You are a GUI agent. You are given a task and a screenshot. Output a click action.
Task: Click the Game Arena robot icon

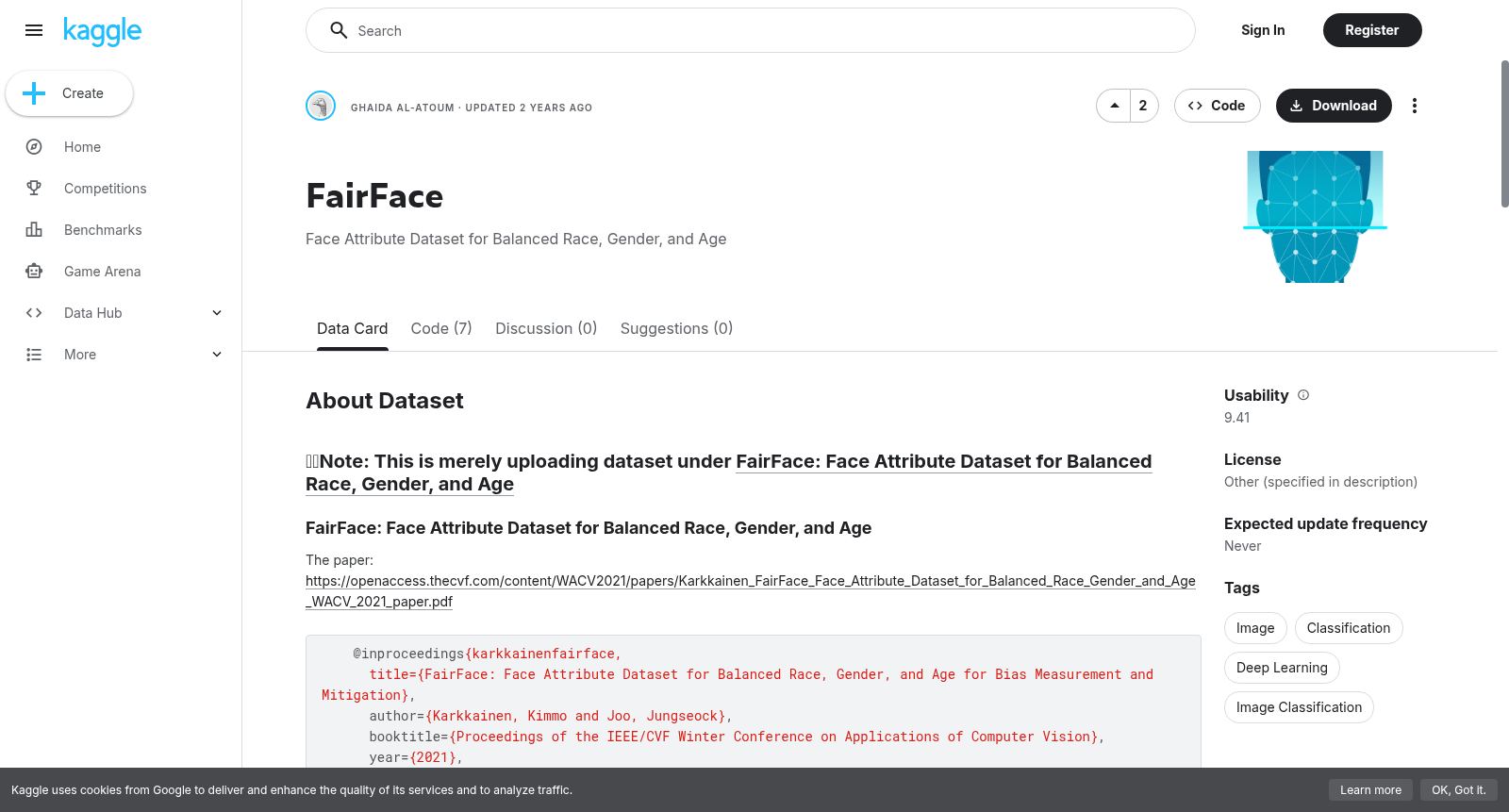tap(34, 272)
